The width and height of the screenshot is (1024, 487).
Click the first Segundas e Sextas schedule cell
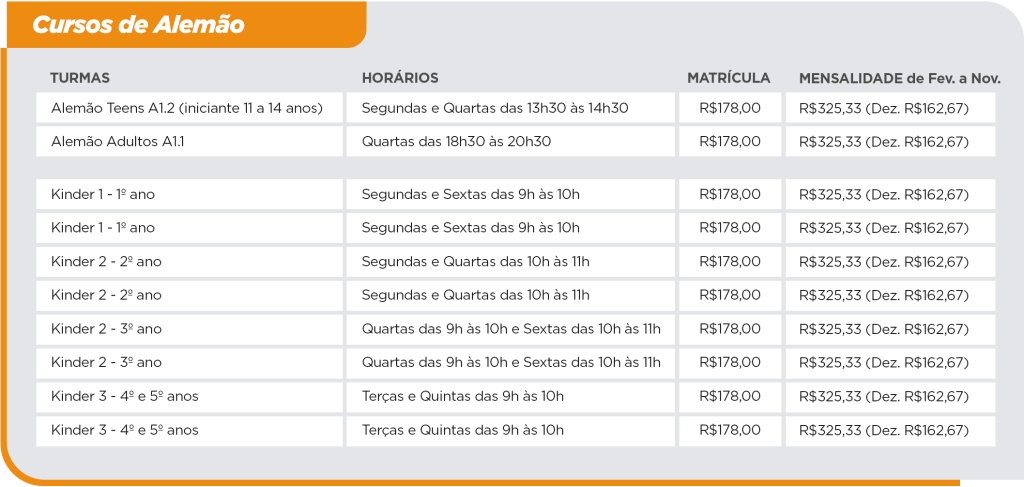tap(471, 194)
